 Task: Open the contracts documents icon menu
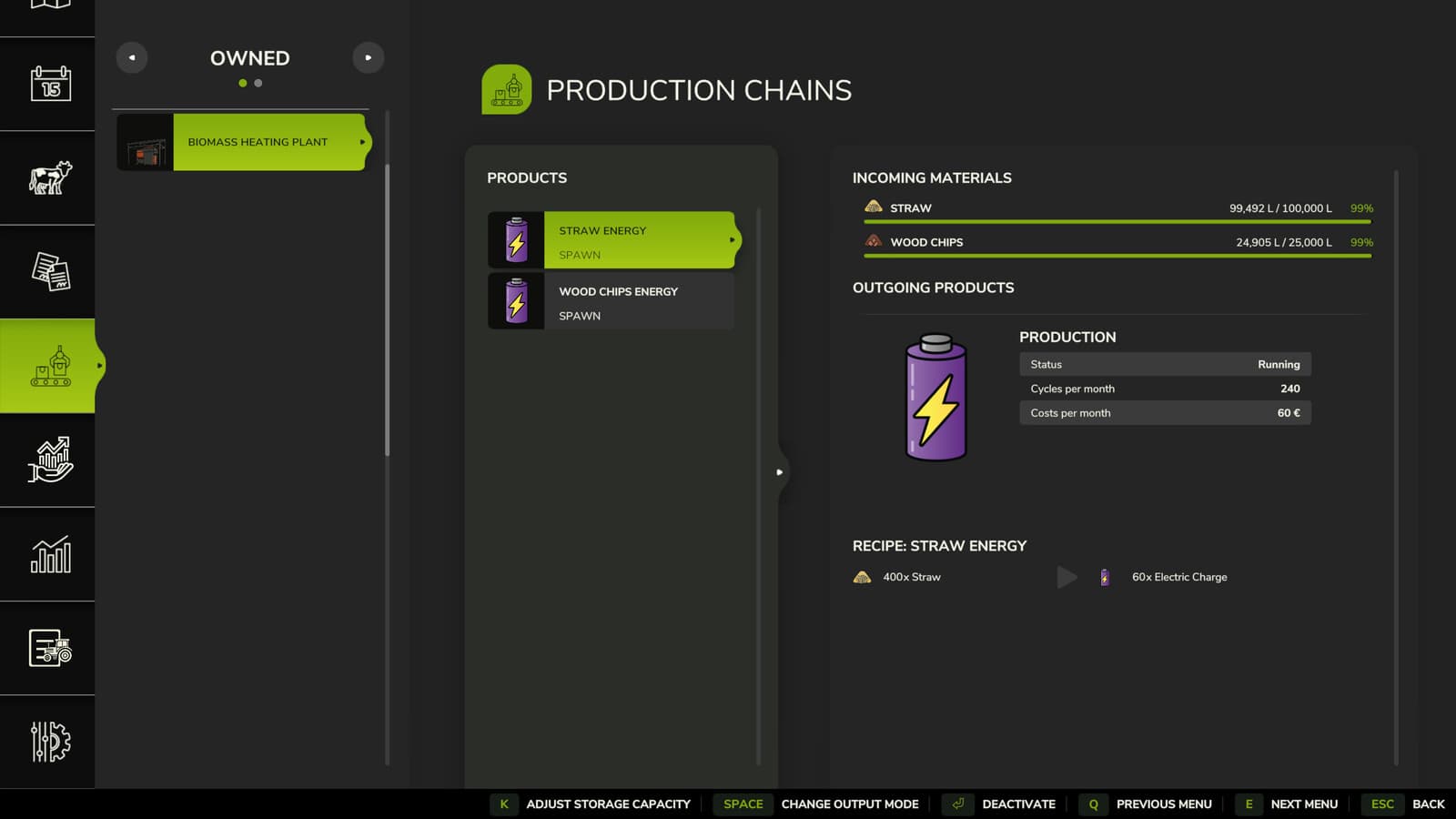coord(51,271)
